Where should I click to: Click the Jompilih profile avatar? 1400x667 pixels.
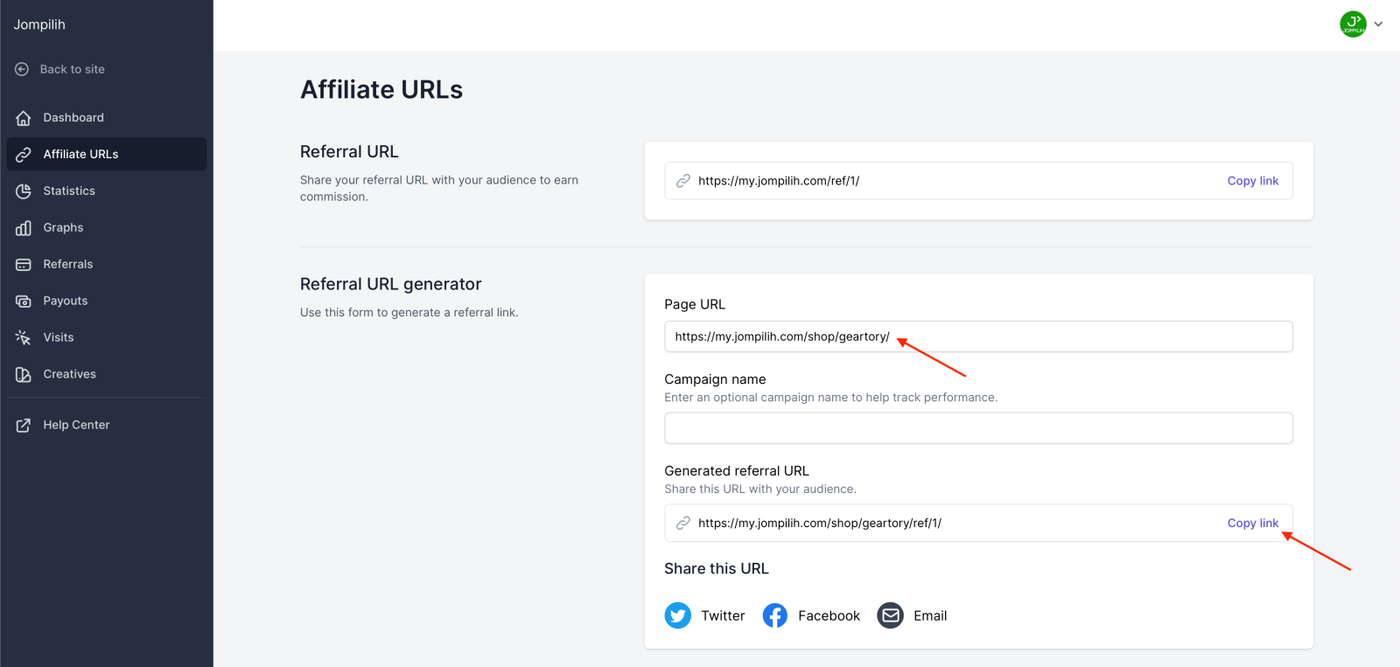pyautogui.click(x=1353, y=25)
